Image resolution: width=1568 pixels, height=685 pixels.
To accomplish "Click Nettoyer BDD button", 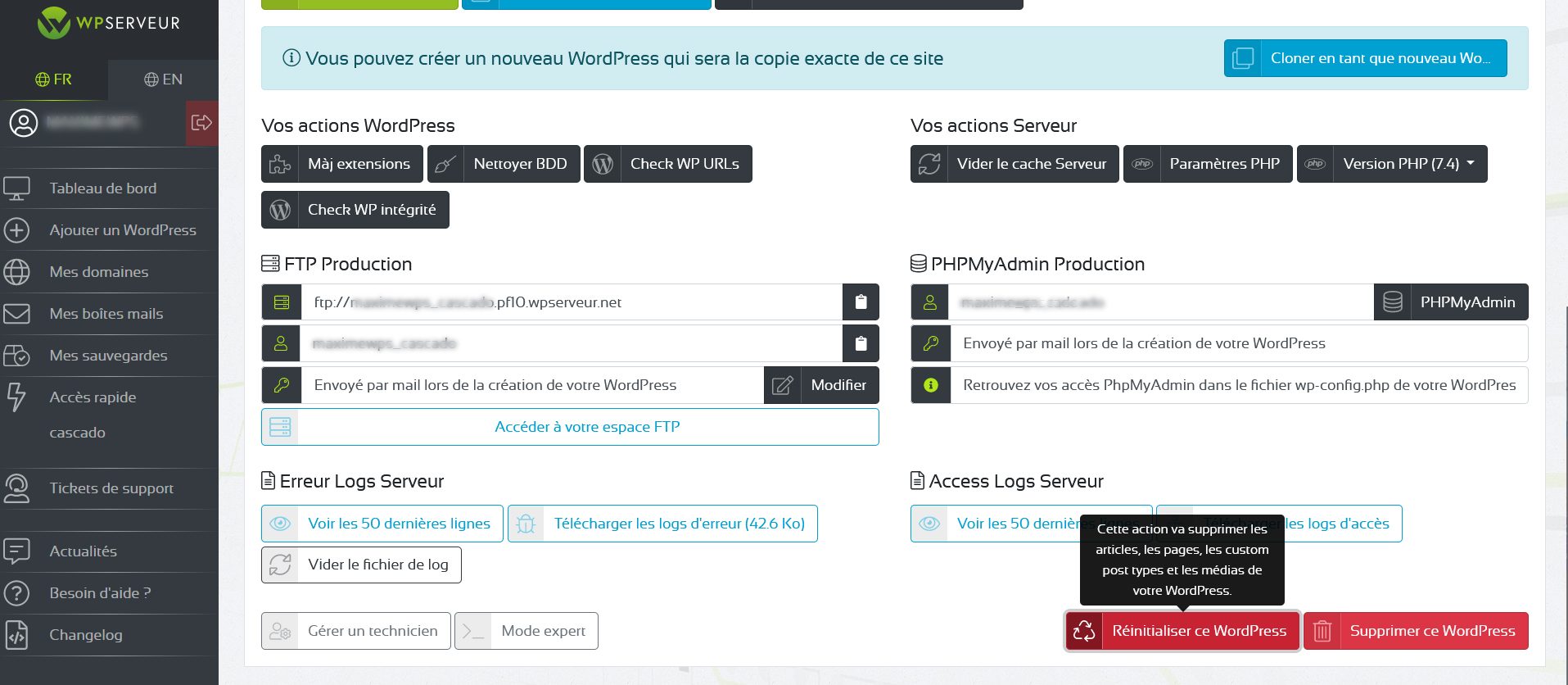I will click(x=504, y=164).
